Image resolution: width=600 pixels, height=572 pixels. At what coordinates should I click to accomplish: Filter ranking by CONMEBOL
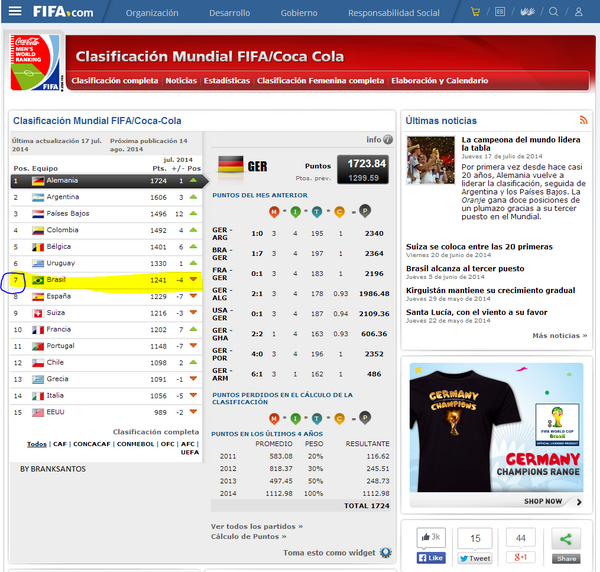[135, 444]
